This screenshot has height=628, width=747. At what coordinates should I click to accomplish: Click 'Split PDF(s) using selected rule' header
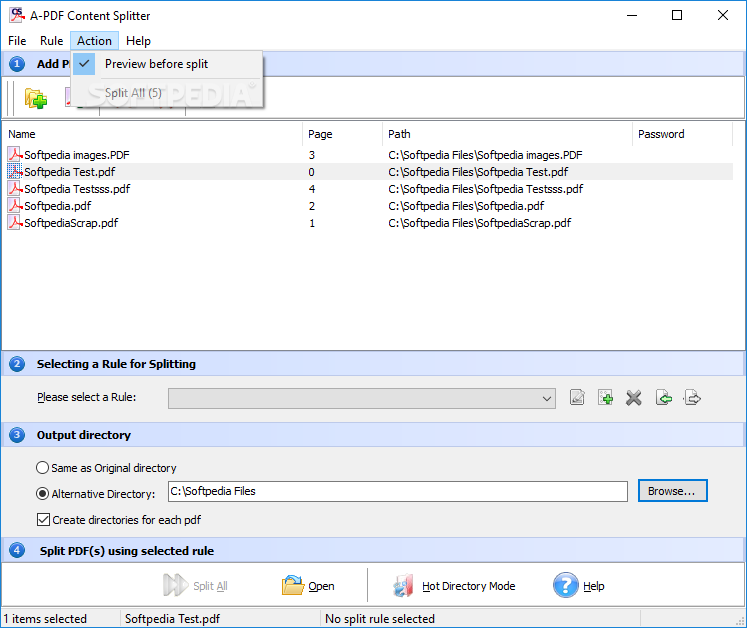(127, 551)
